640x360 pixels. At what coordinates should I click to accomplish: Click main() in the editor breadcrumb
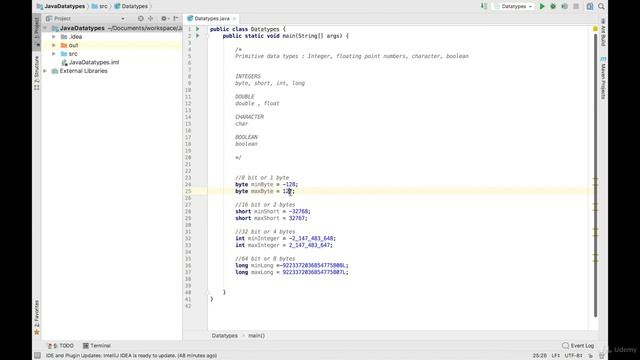point(256,336)
